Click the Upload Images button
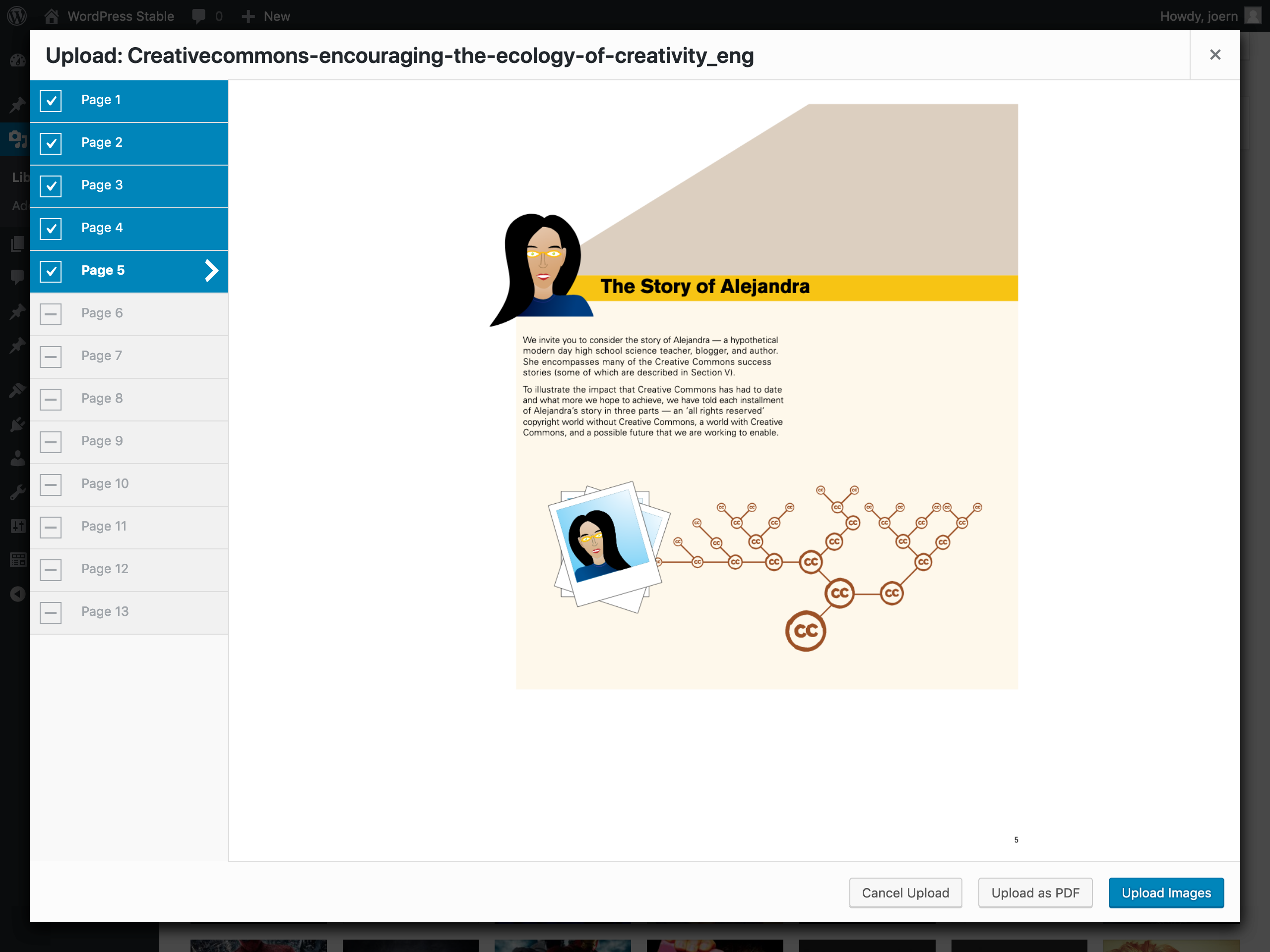1270x952 pixels. coord(1166,893)
